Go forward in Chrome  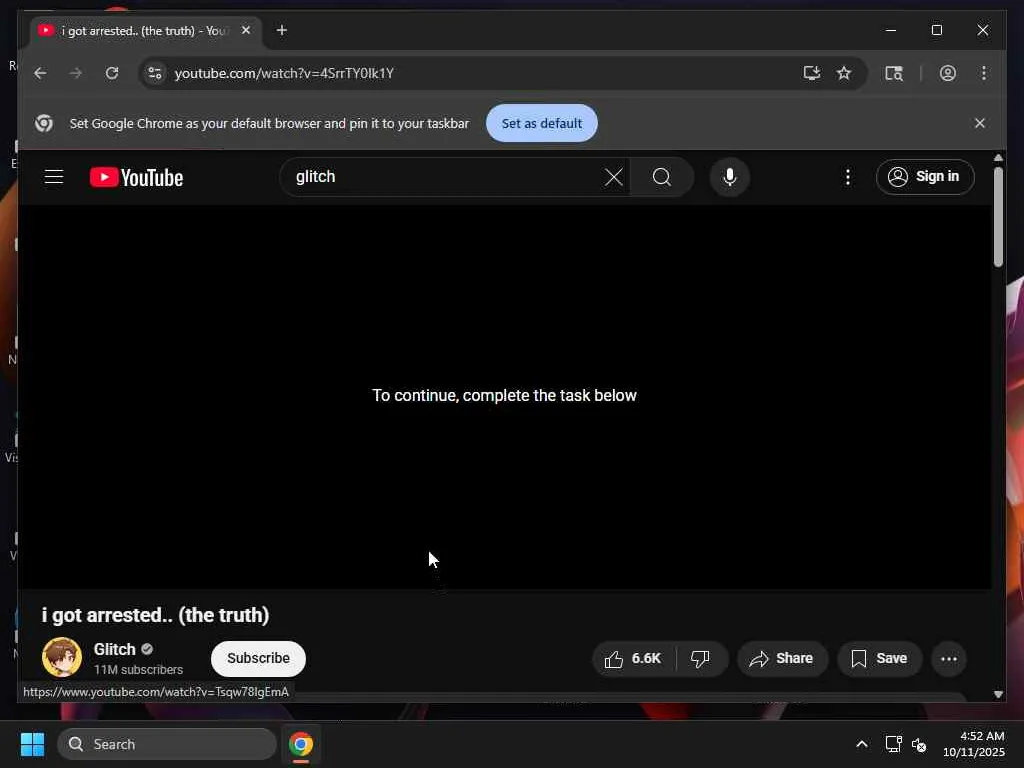pos(76,73)
